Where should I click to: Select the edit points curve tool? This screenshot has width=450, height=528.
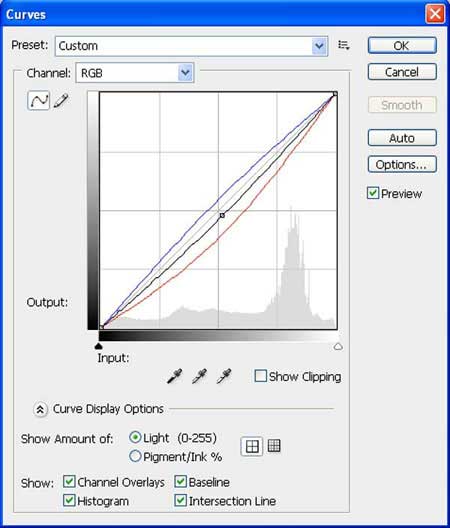[38, 100]
